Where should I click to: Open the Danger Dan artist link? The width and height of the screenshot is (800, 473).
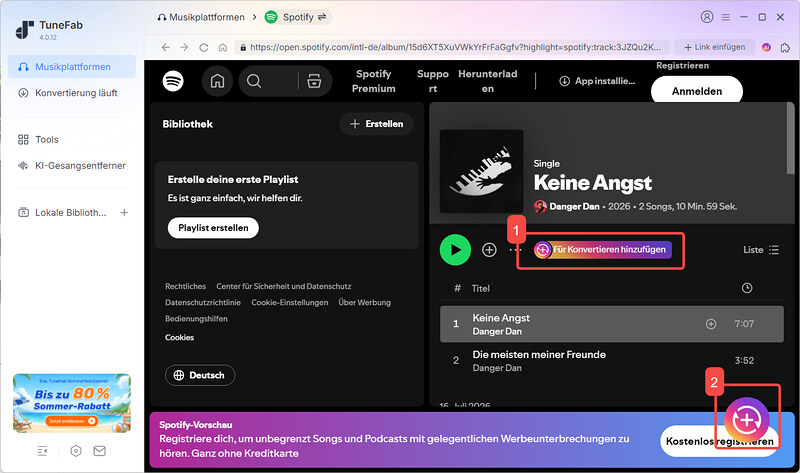[574, 207]
